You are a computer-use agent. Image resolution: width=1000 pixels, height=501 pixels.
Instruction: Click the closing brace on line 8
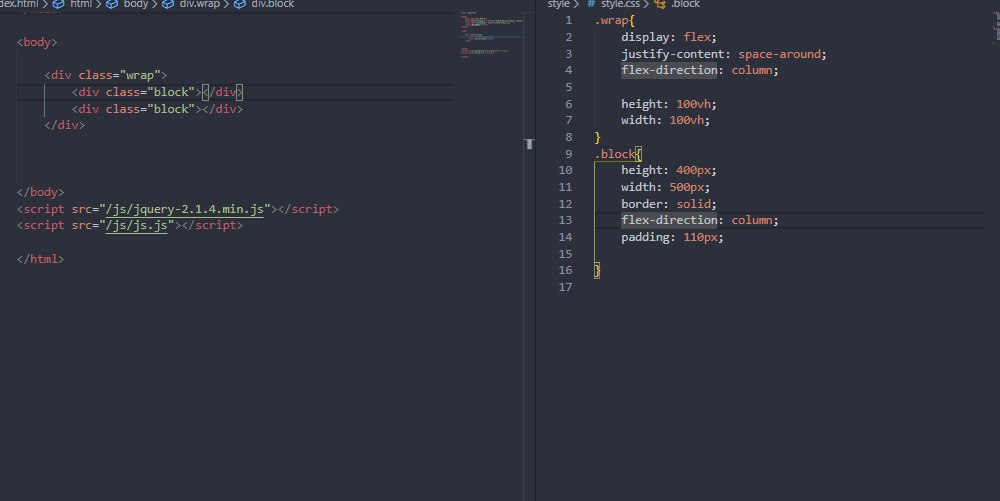coord(598,137)
